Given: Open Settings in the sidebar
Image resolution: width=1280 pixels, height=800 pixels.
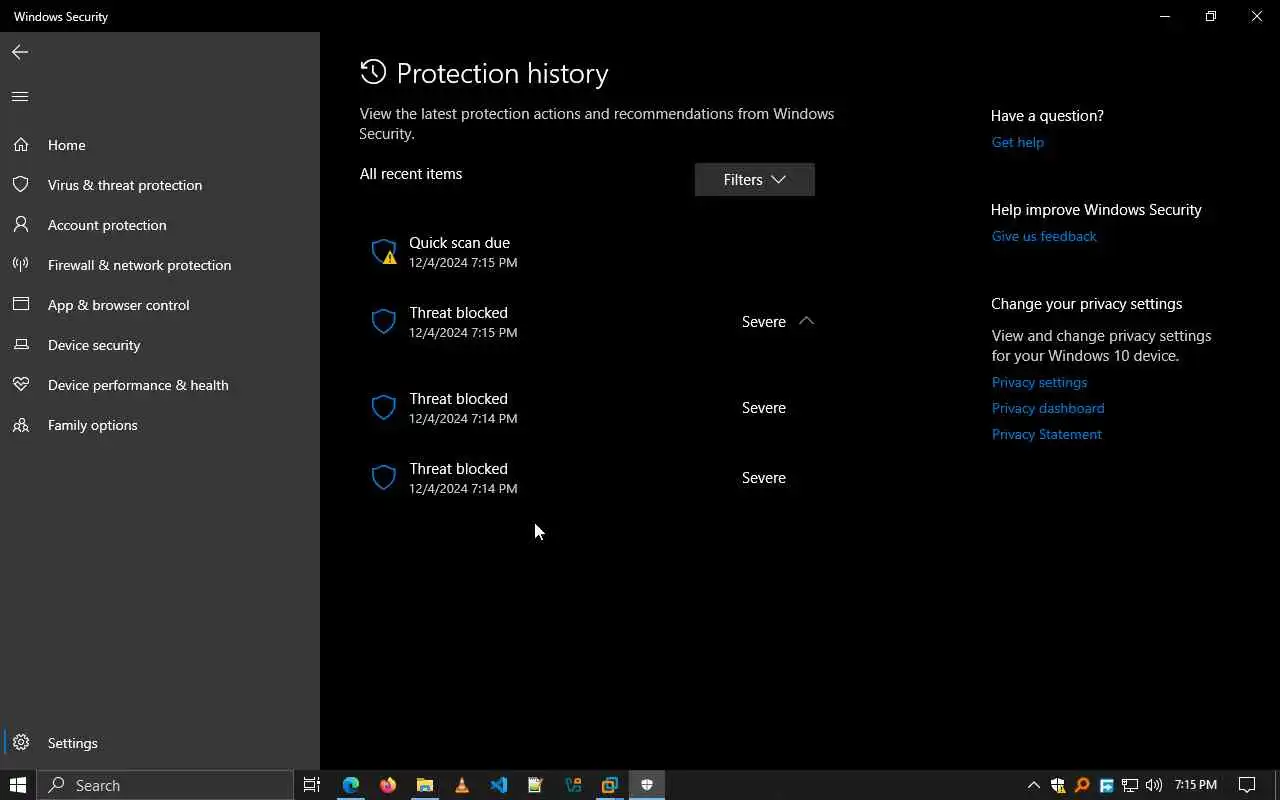Looking at the screenshot, I should pos(160,743).
